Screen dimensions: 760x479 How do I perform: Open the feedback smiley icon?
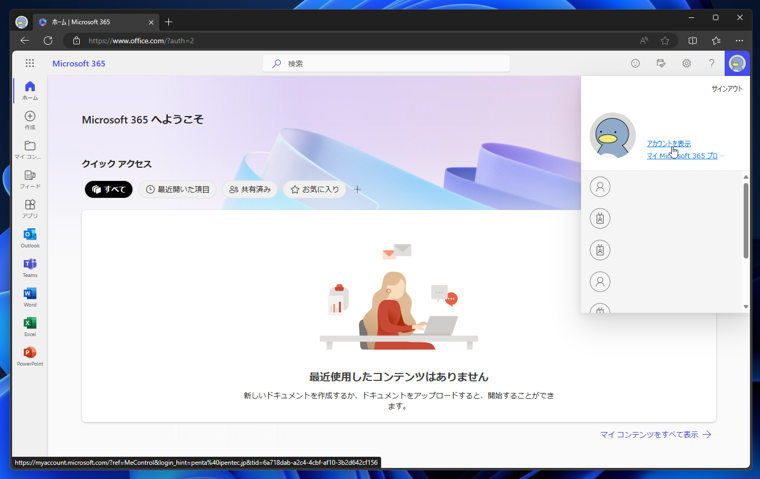(x=635, y=63)
